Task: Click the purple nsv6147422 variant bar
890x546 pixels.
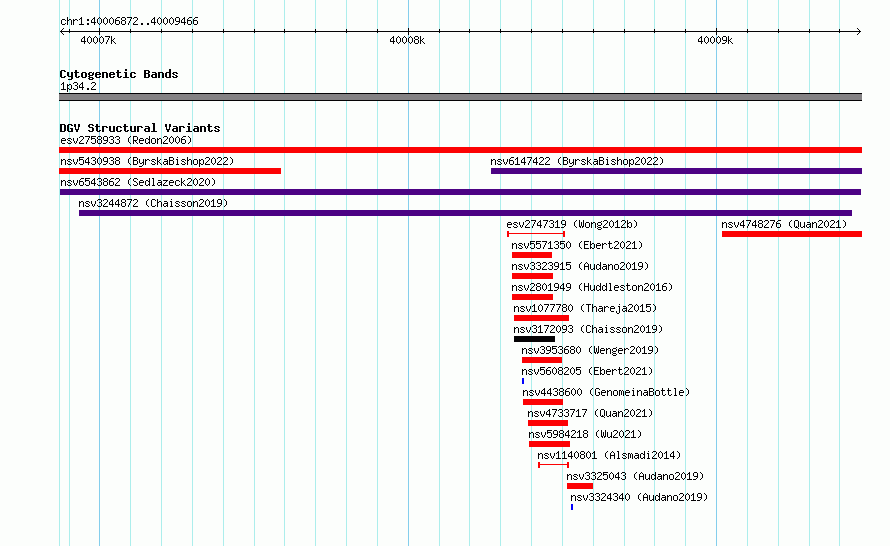Action: (x=677, y=171)
